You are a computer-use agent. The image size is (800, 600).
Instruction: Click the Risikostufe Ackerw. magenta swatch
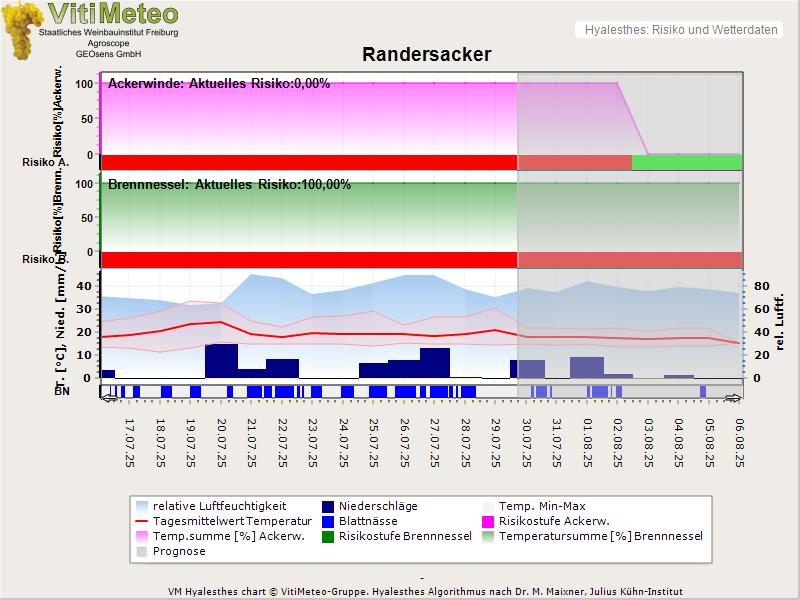pos(489,521)
